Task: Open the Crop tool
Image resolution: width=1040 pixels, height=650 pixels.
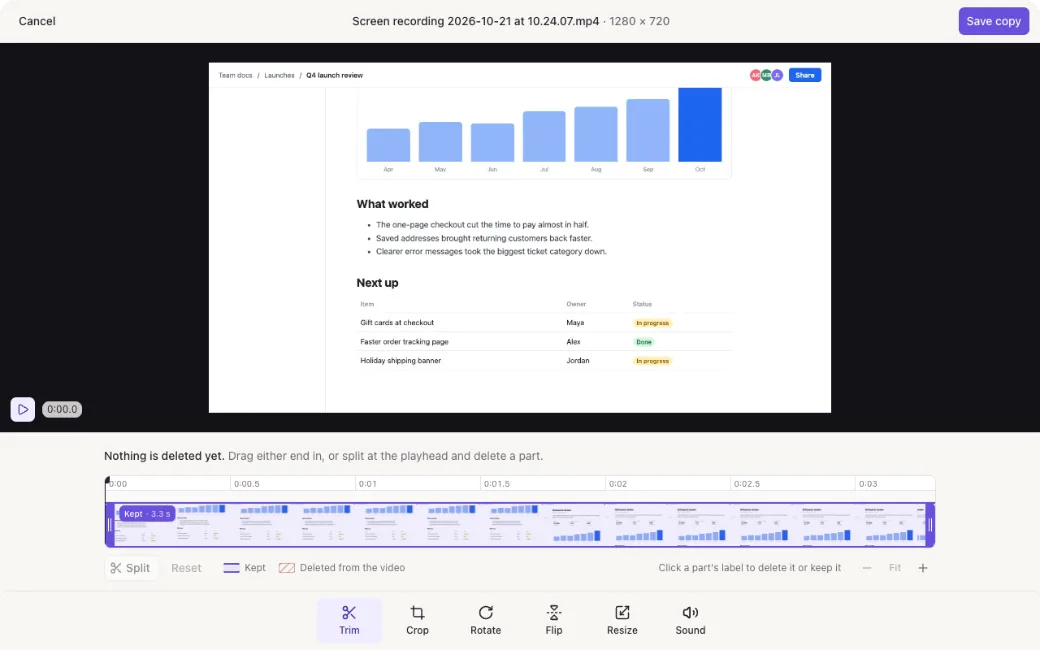Action: point(417,621)
